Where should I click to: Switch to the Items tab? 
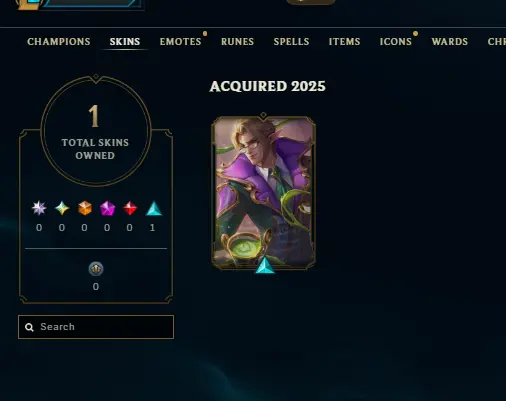pyautogui.click(x=344, y=42)
